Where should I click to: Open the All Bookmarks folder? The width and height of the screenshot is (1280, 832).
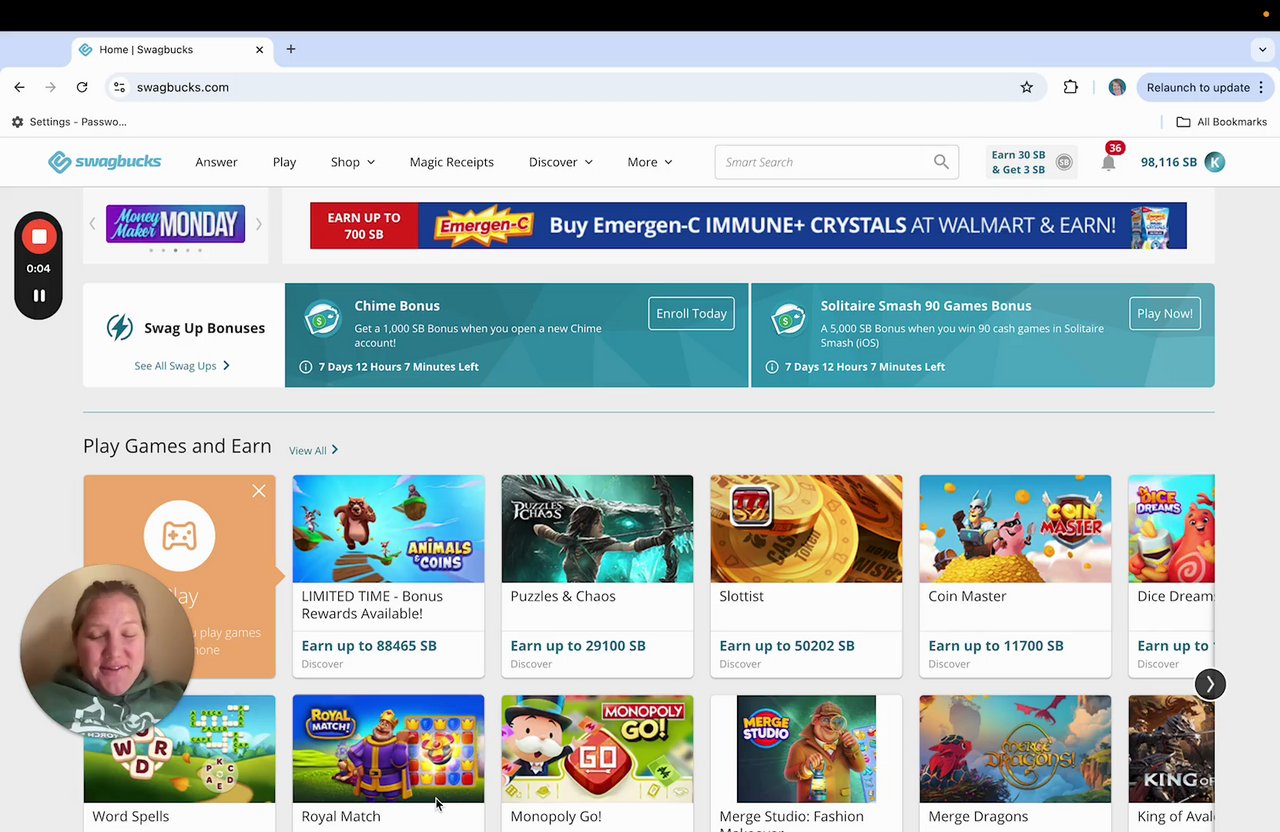(x=1222, y=122)
